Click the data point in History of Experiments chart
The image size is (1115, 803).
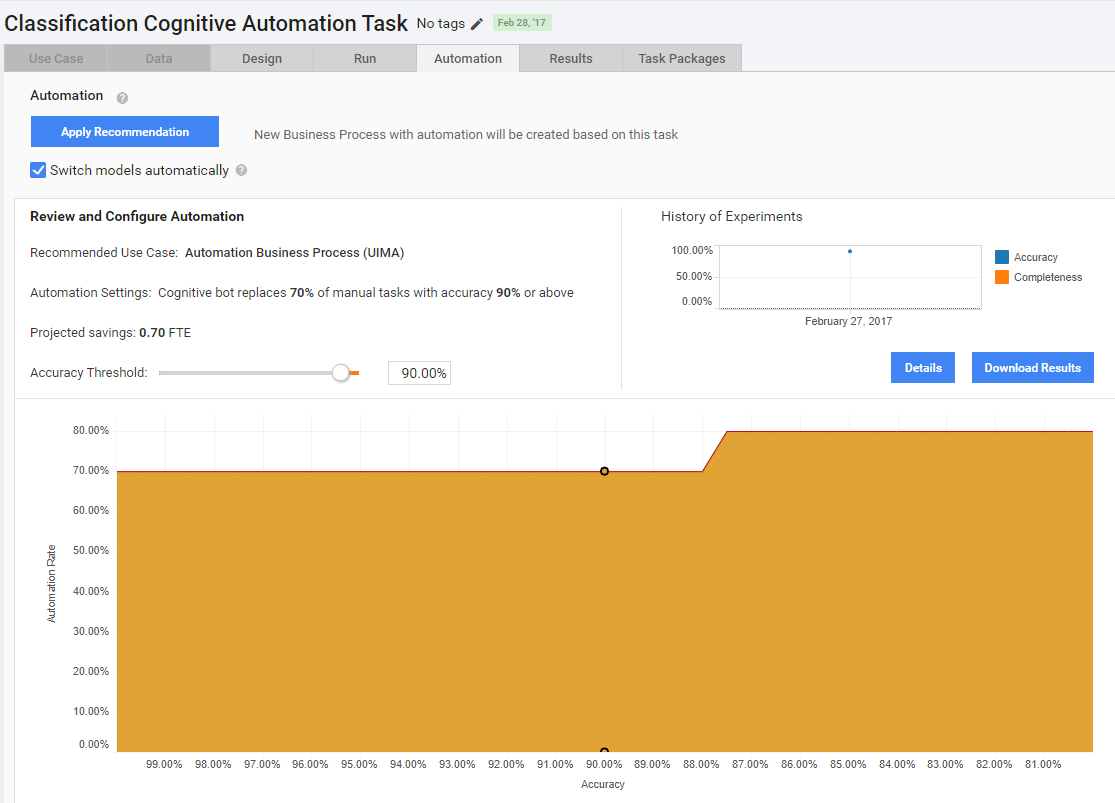click(x=850, y=251)
